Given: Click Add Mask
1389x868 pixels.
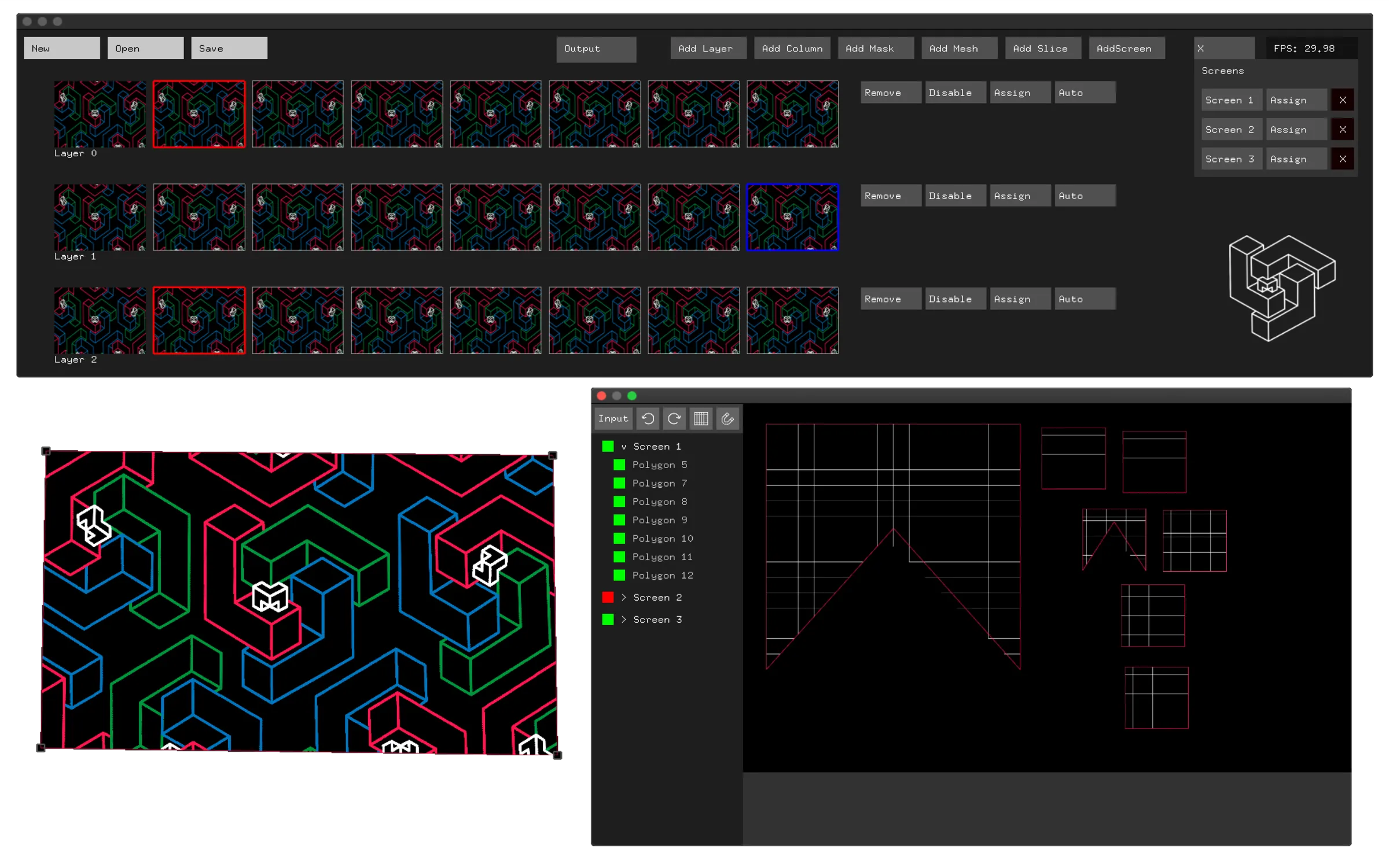Looking at the screenshot, I should tap(876, 49).
